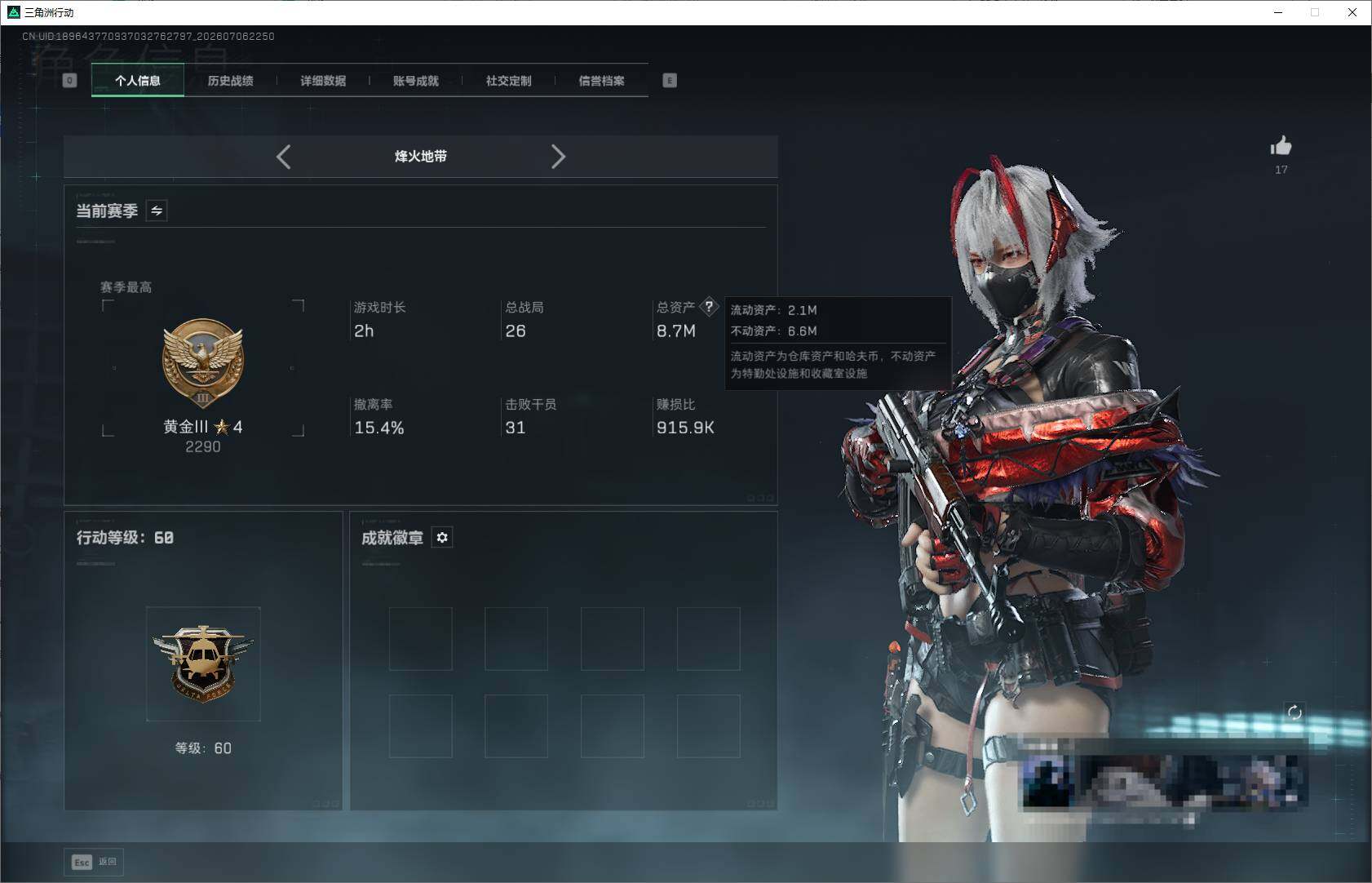1372x883 pixels.
Task: Click the 黄金III rank label
Action: pos(186,426)
